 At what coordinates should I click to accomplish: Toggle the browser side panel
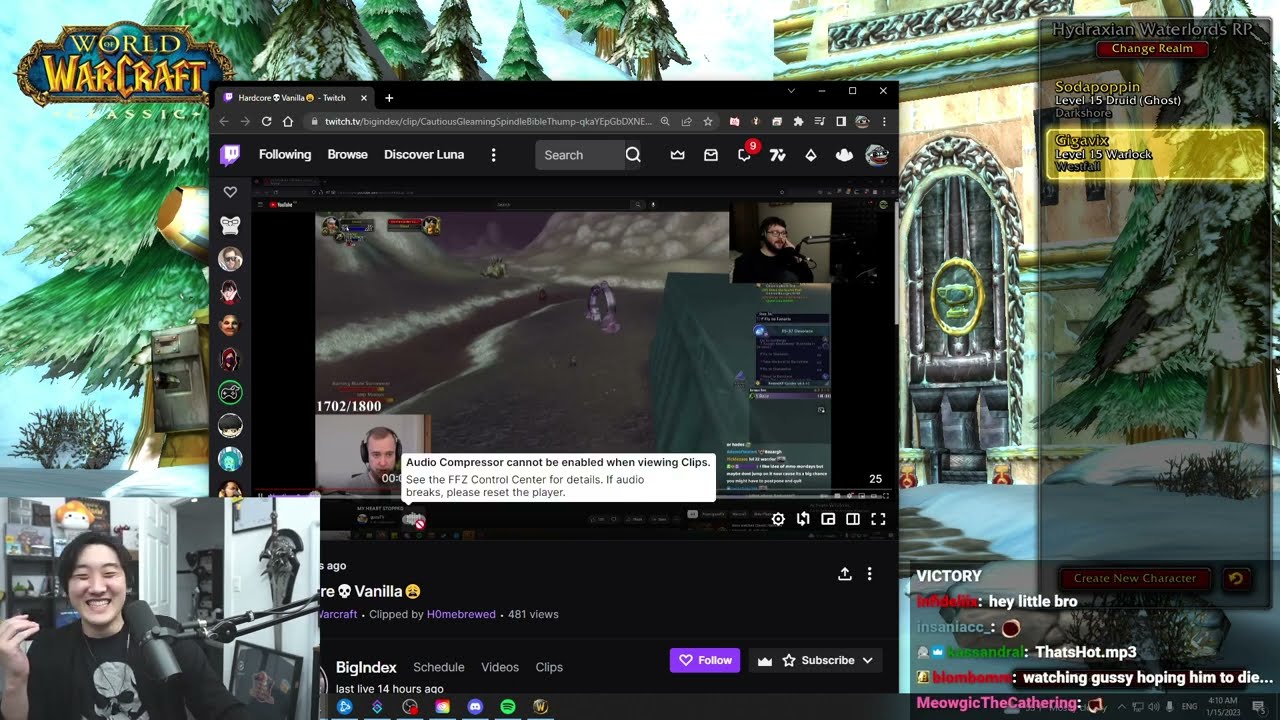coord(840,121)
